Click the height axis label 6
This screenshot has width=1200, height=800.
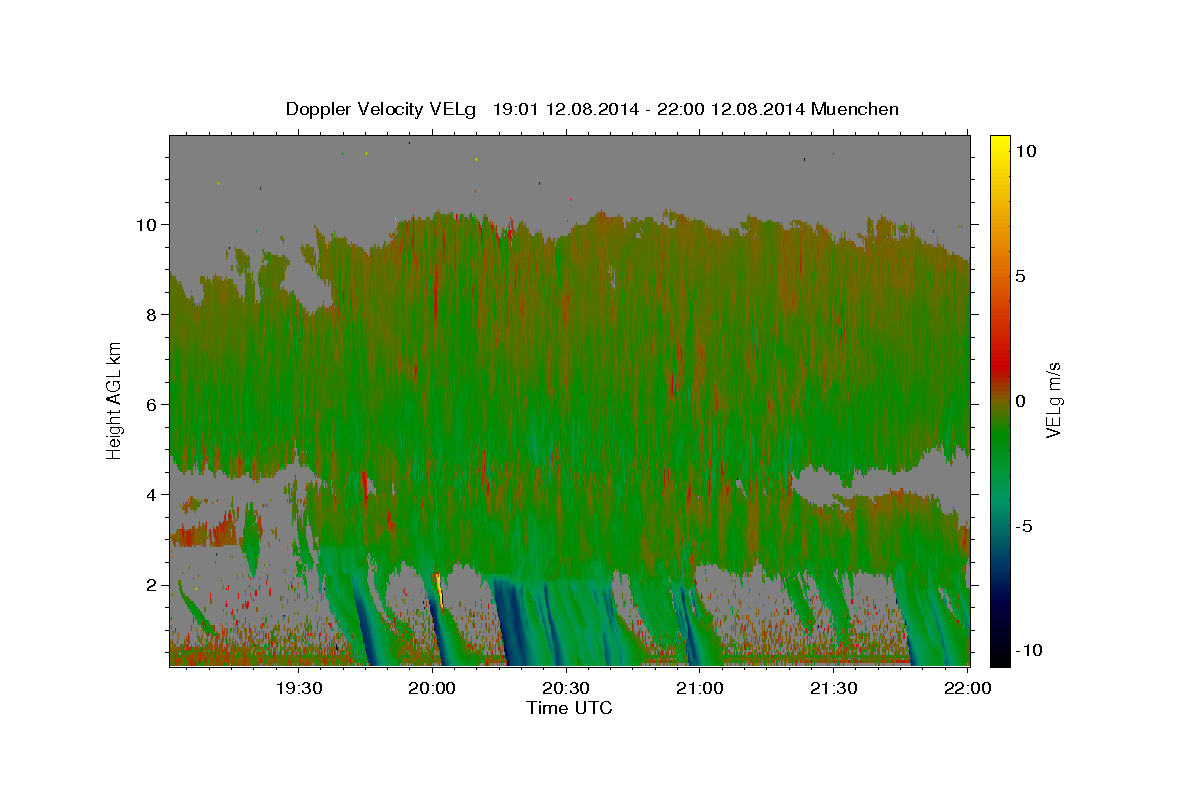(152, 404)
